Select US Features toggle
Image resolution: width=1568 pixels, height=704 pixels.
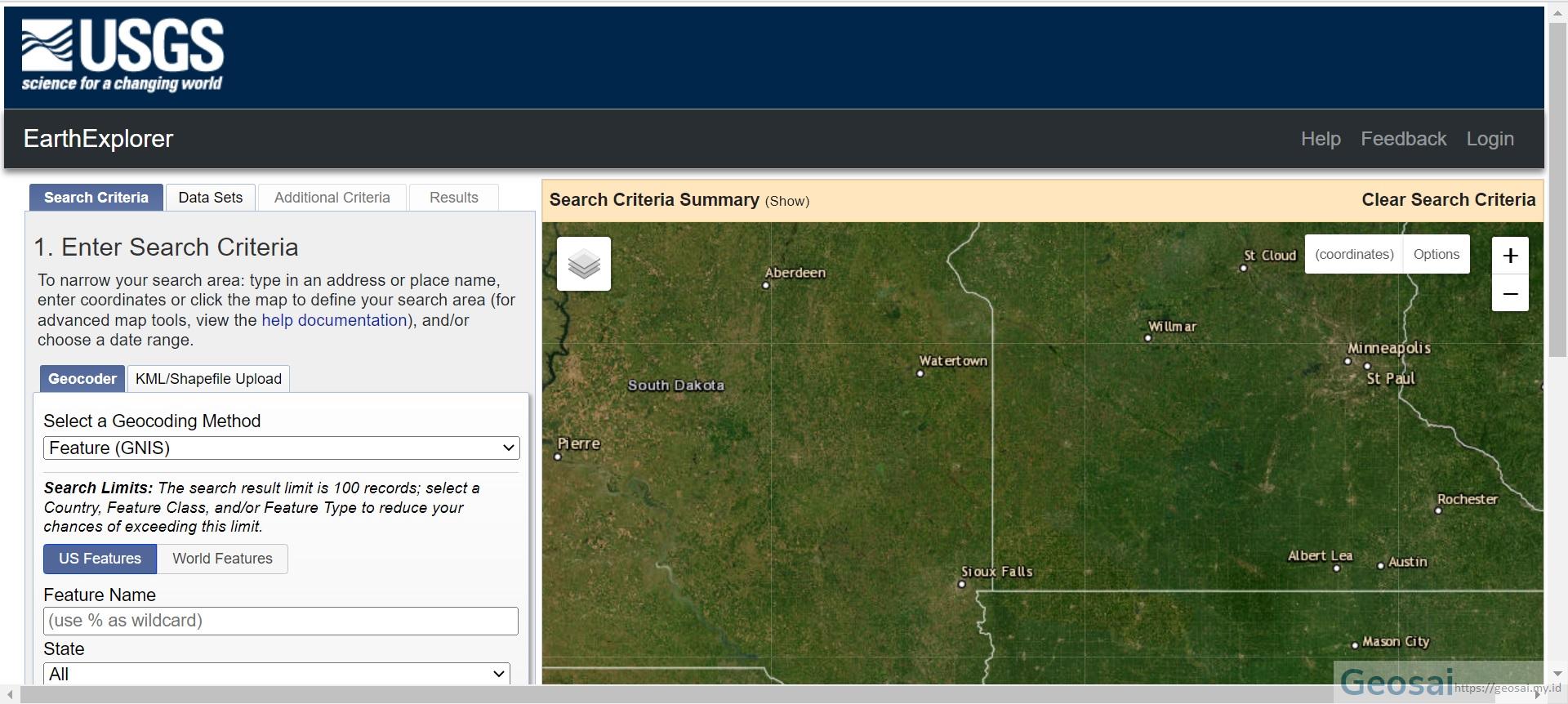(100, 559)
